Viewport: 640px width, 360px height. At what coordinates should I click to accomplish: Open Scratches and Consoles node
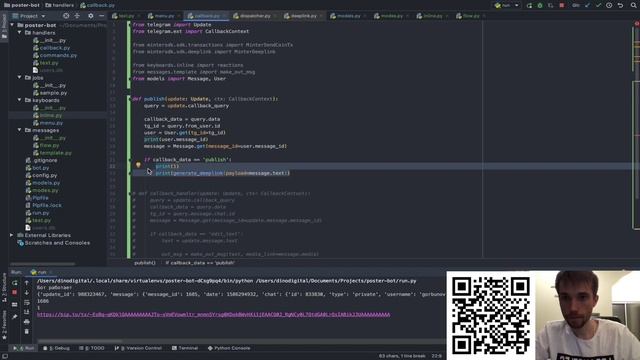(57, 243)
